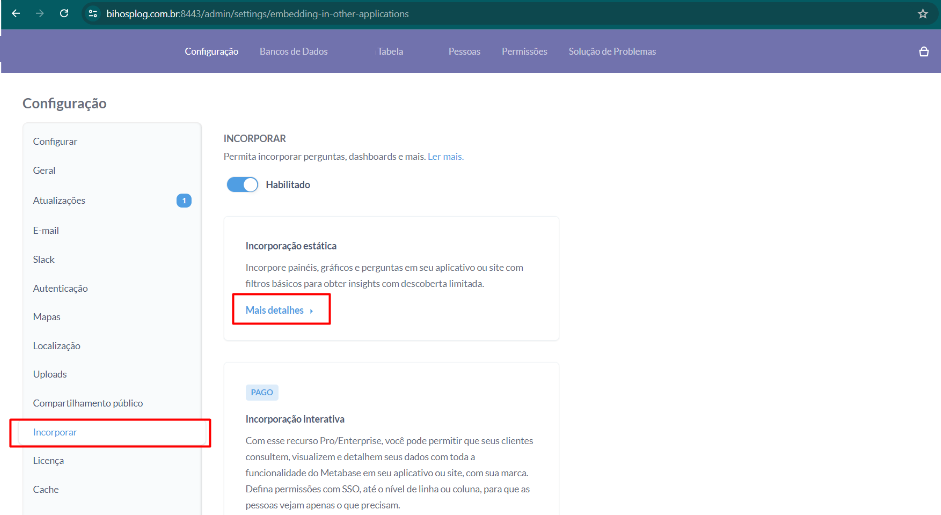Open Mais detalhes for static embedding
This screenshot has height=515, width=941.
pos(274,310)
